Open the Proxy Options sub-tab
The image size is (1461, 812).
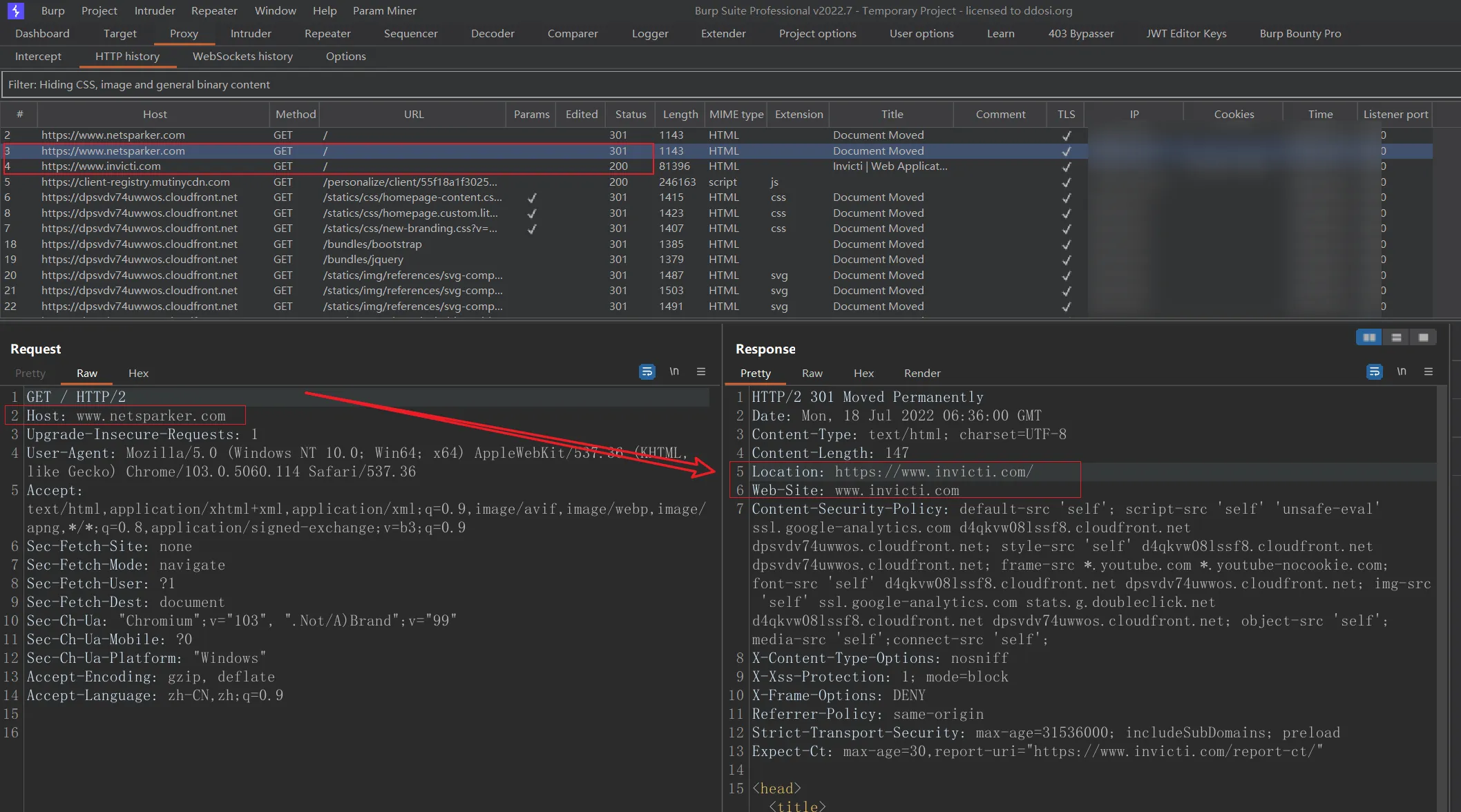point(345,56)
